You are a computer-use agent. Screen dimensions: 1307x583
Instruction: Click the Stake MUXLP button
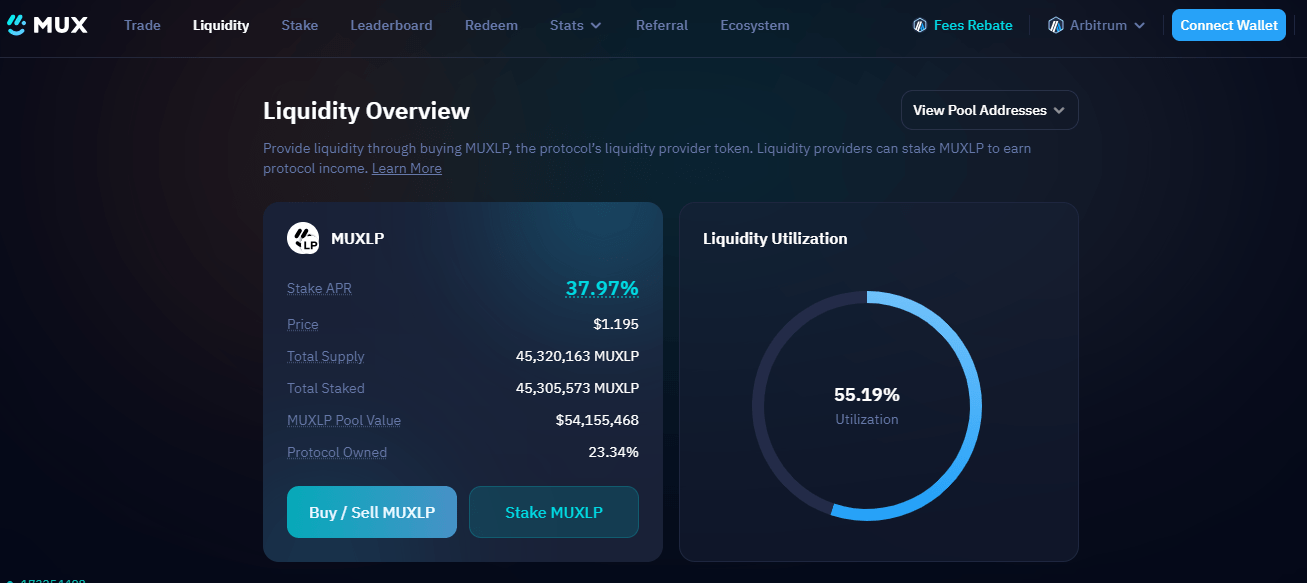(x=554, y=512)
